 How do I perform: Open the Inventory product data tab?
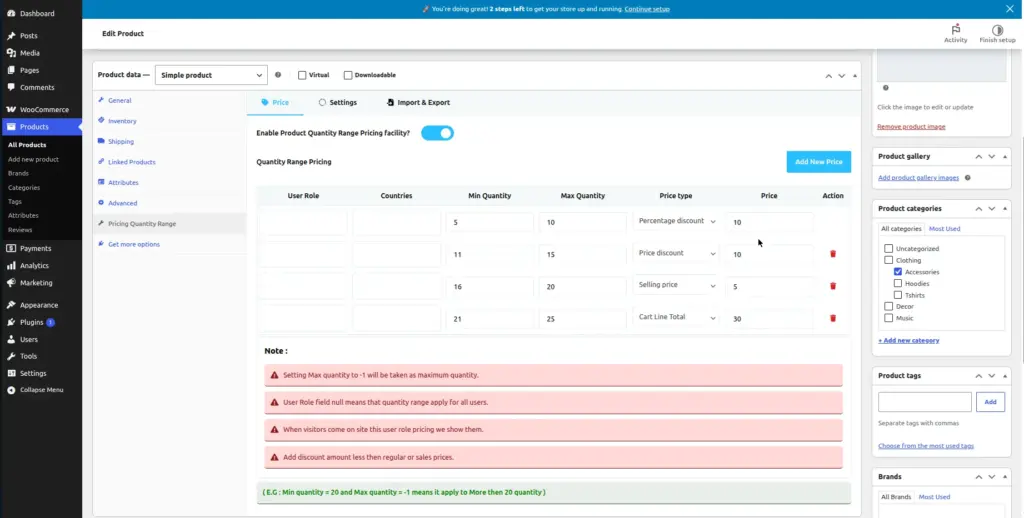point(122,121)
